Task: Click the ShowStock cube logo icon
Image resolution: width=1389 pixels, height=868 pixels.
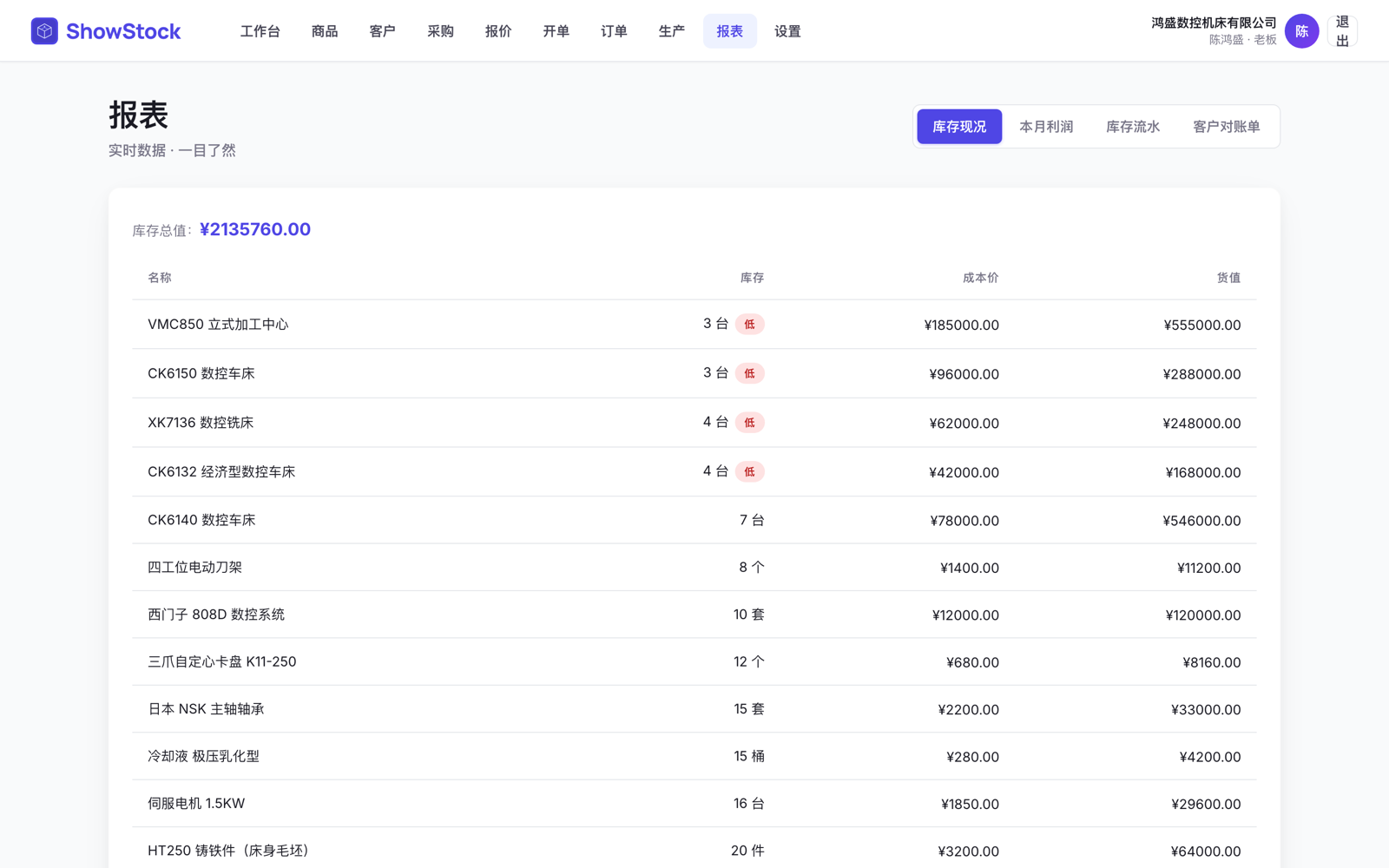Action: pyautogui.click(x=44, y=31)
